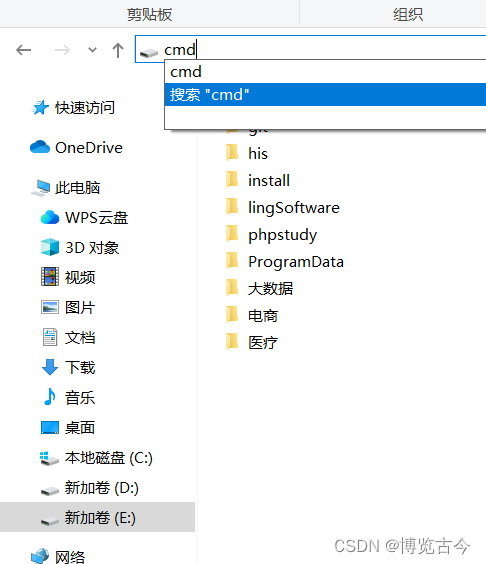This screenshot has width=486, height=564.
Task: Click the 视频 film strip icon
Action: pos(50,277)
